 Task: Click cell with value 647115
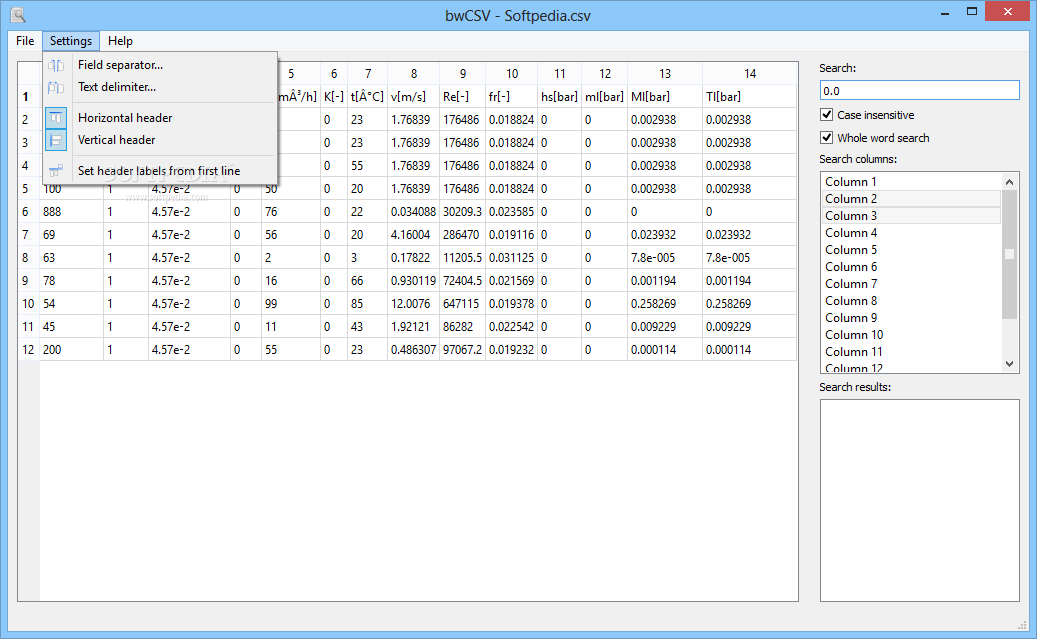(x=463, y=304)
